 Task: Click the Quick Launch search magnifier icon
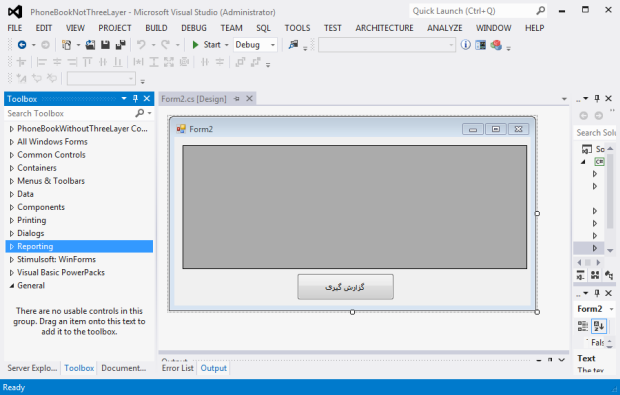pos(540,11)
